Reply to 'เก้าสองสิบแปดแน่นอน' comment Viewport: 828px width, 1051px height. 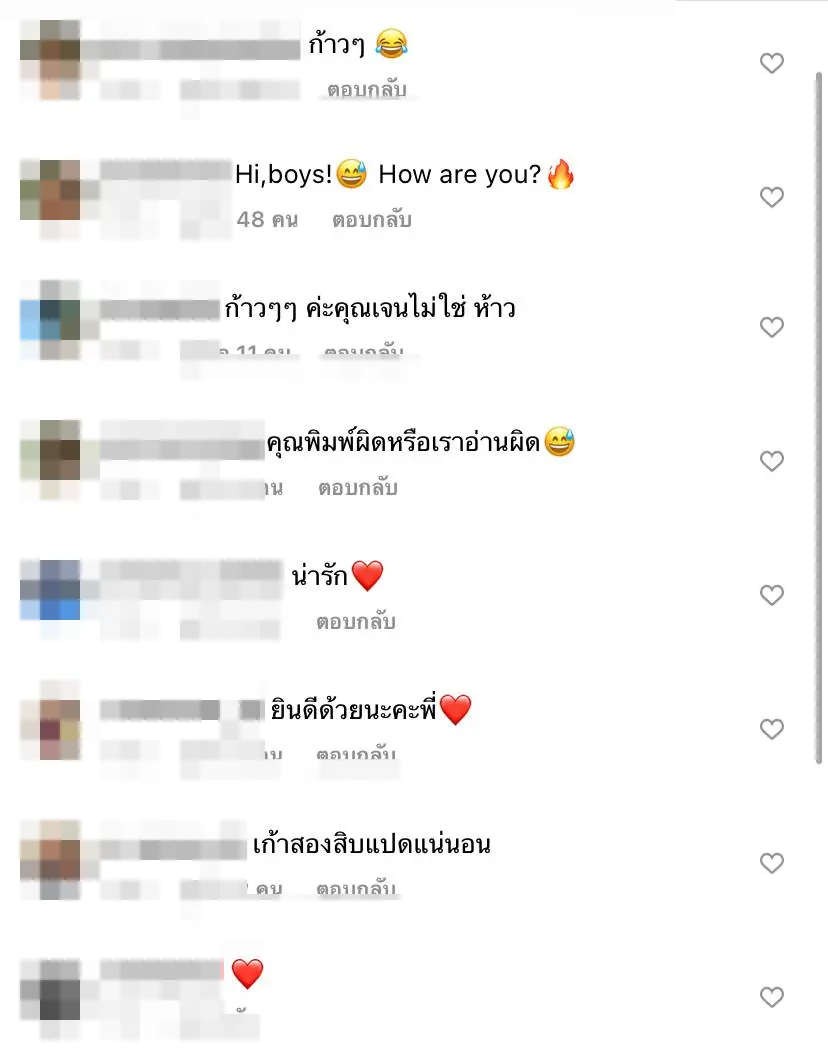coord(356,887)
